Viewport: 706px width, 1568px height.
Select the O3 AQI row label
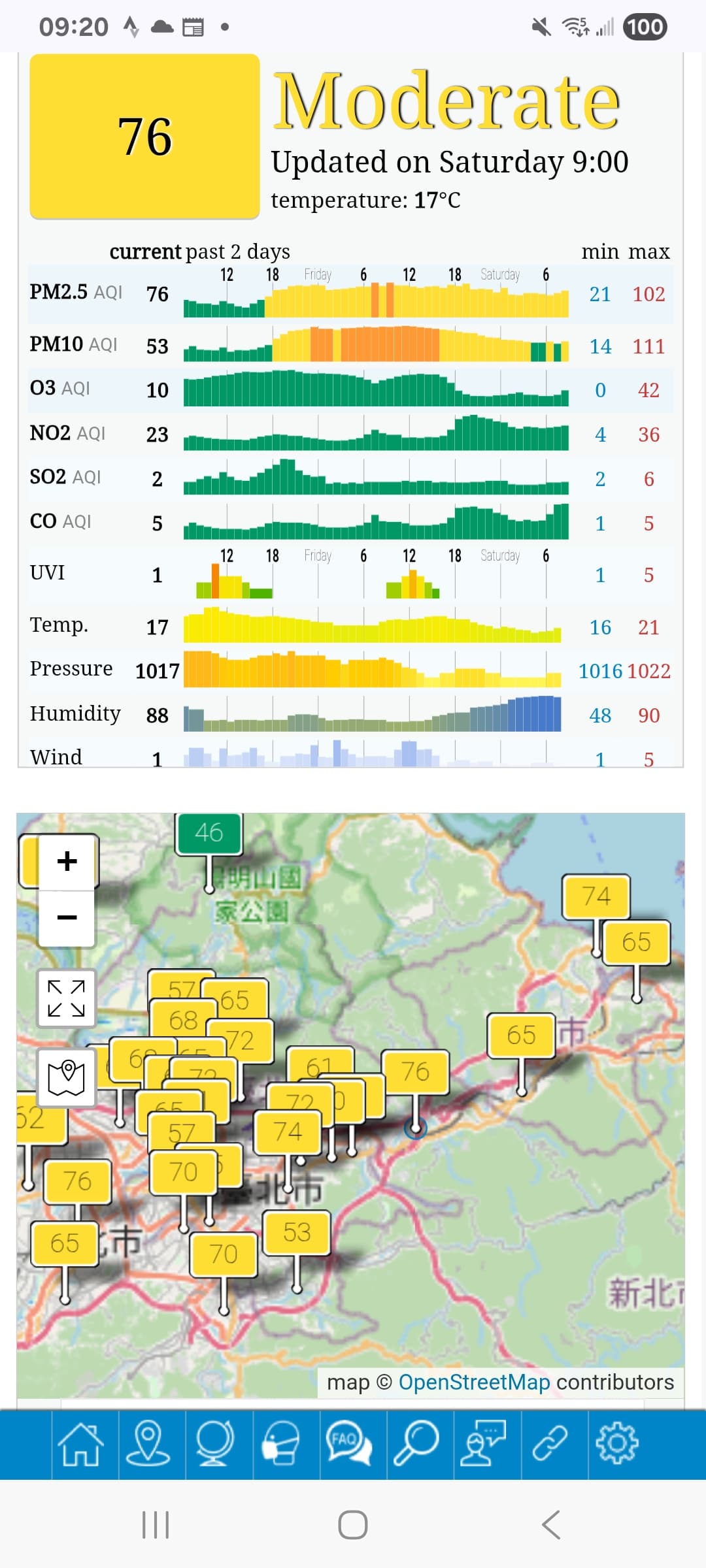tap(60, 388)
